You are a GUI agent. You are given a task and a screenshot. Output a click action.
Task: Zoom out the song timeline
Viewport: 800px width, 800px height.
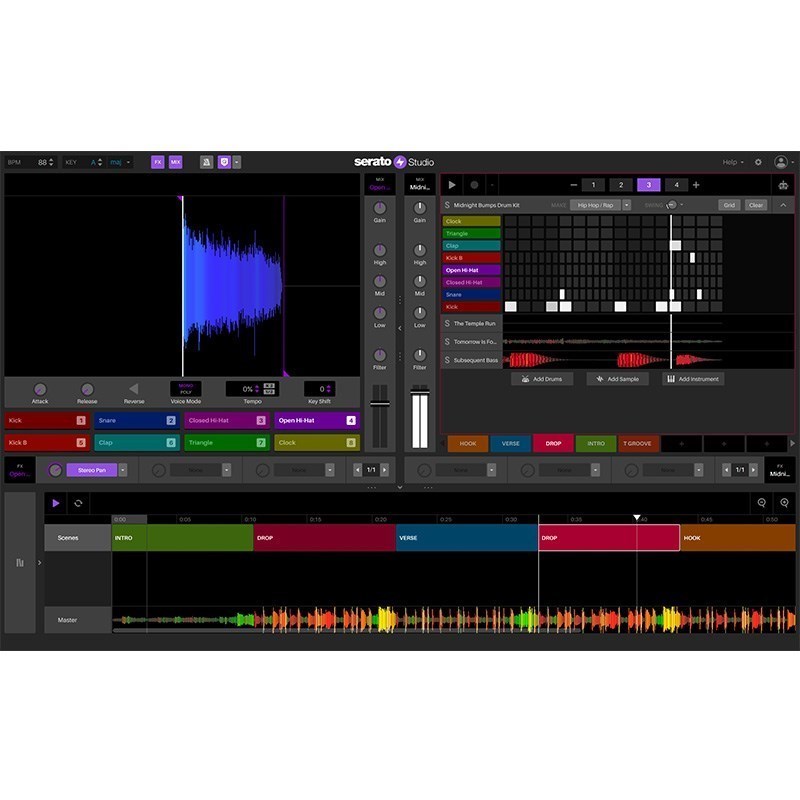point(762,503)
